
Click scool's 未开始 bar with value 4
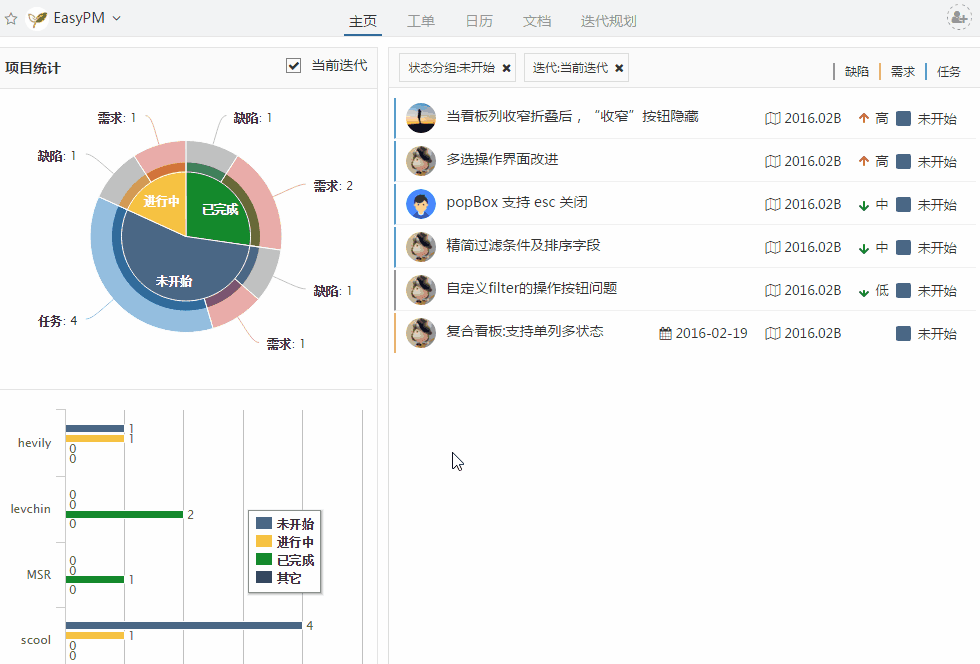[x=184, y=625]
